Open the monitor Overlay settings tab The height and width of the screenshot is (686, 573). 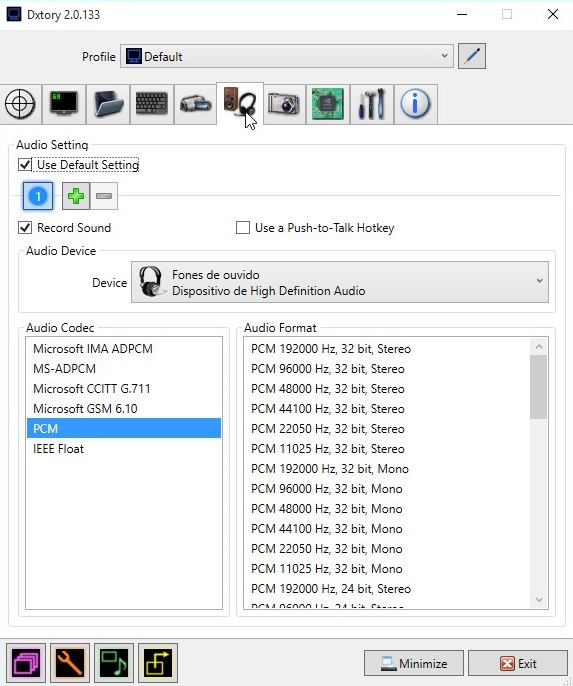[64, 105]
